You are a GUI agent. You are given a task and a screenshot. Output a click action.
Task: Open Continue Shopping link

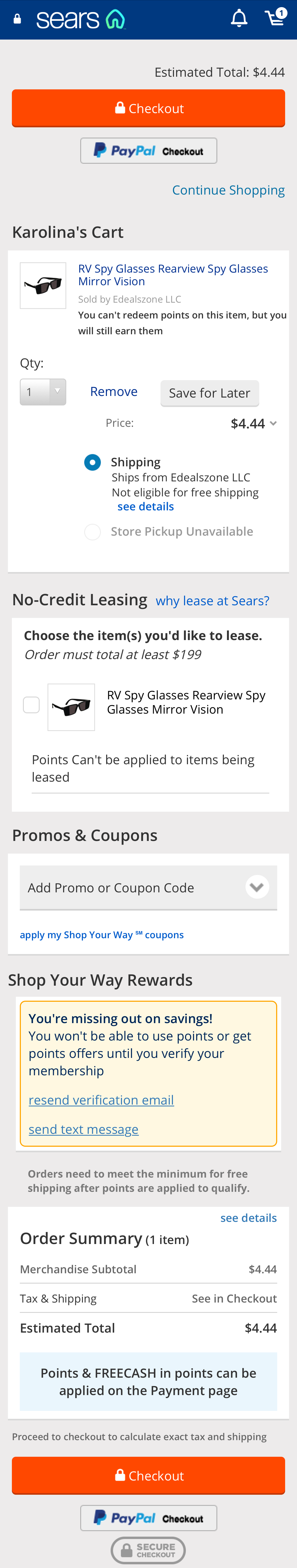(x=228, y=191)
